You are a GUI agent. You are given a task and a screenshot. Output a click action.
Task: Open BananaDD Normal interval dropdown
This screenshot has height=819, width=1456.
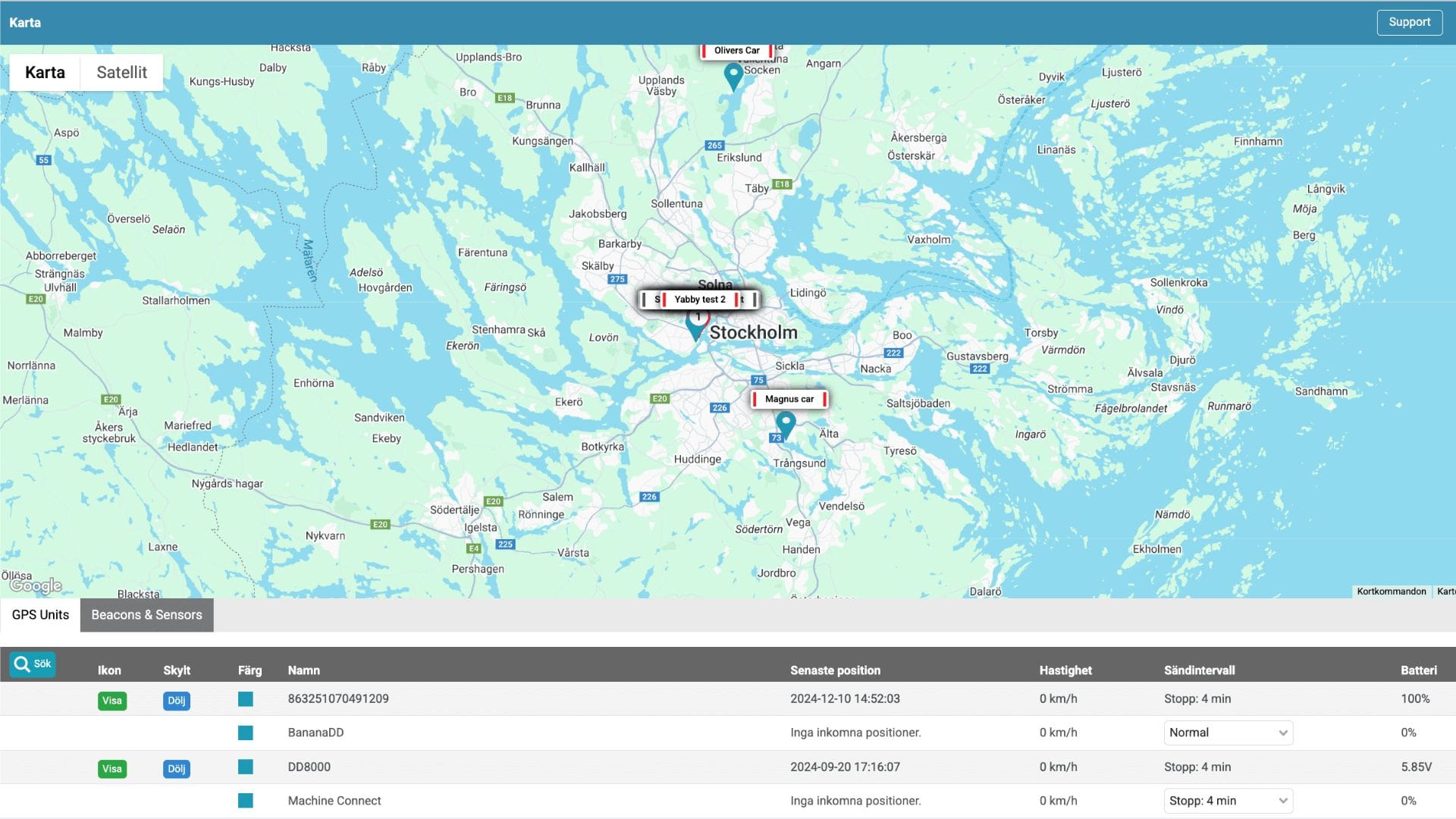[1228, 733]
